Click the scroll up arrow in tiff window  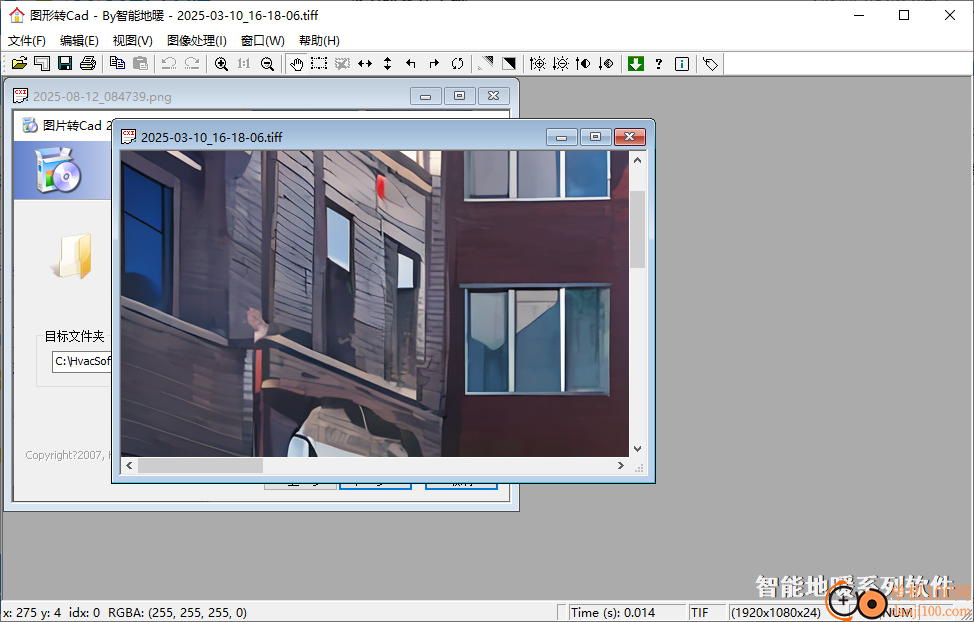(x=637, y=160)
